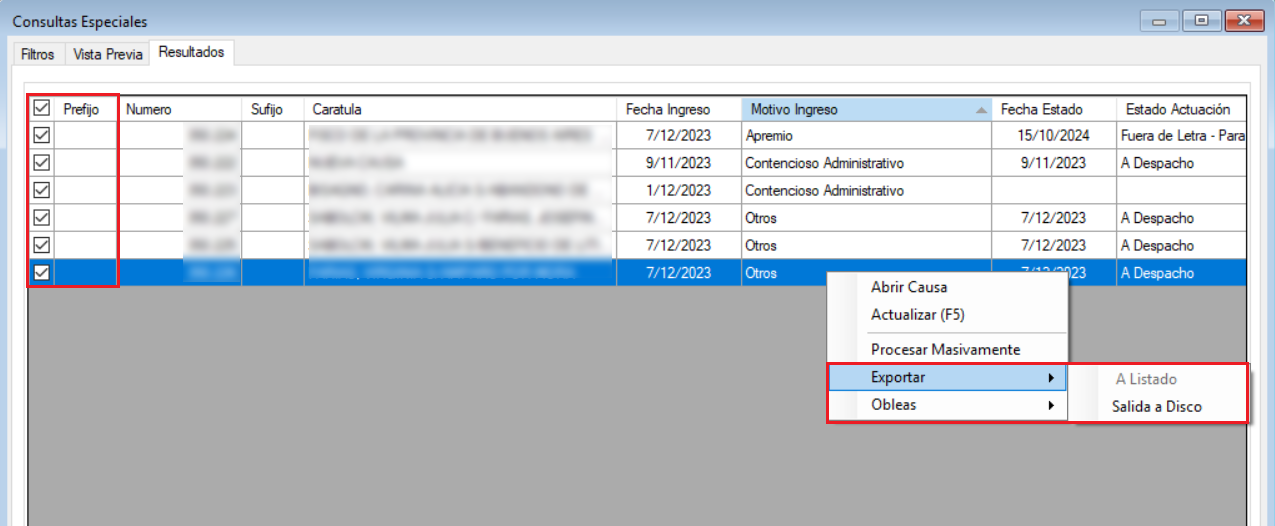Select Actualizar (F5) menu entry
The height and width of the screenshot is (526, 1275).
click(x=917, y=315)
